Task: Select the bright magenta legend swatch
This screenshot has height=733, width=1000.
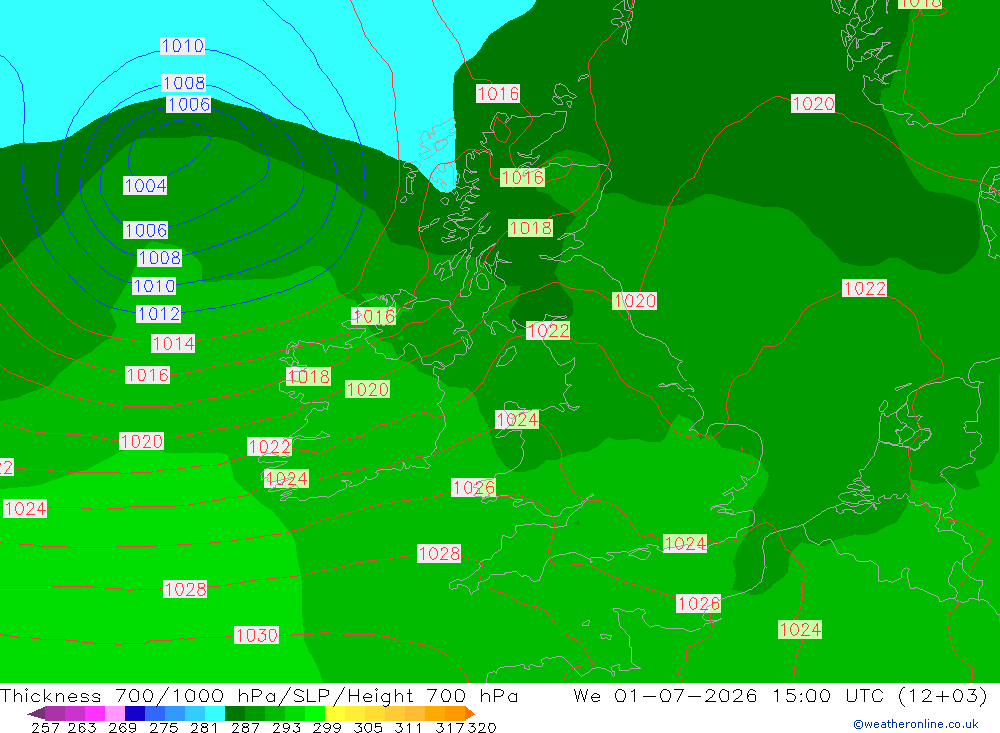Action: [x=94, y=713]
